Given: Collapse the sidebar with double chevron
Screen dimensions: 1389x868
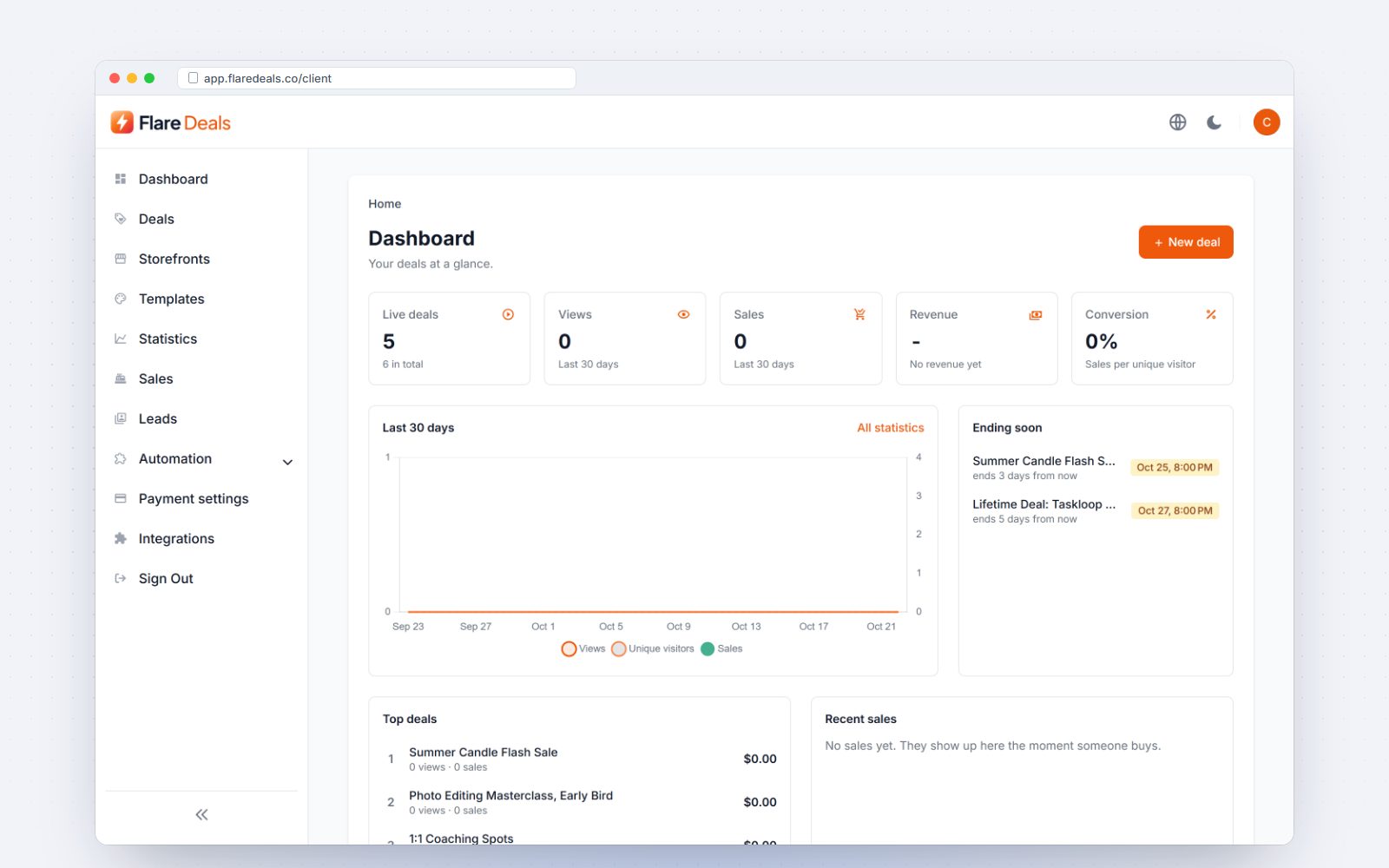Looking at the screenshot, I should pos(201,814).
